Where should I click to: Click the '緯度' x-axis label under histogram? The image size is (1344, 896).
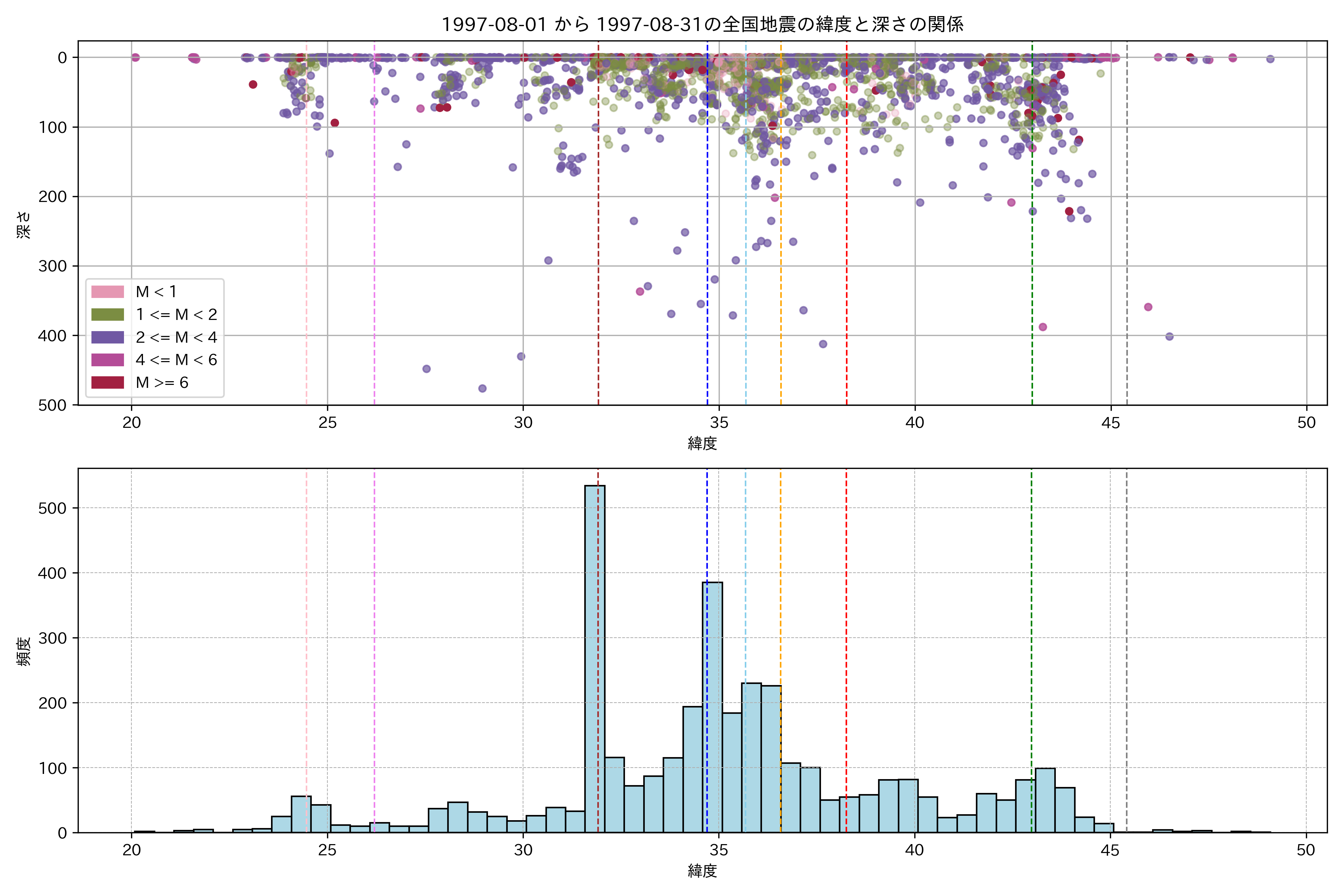coord(702,871)
